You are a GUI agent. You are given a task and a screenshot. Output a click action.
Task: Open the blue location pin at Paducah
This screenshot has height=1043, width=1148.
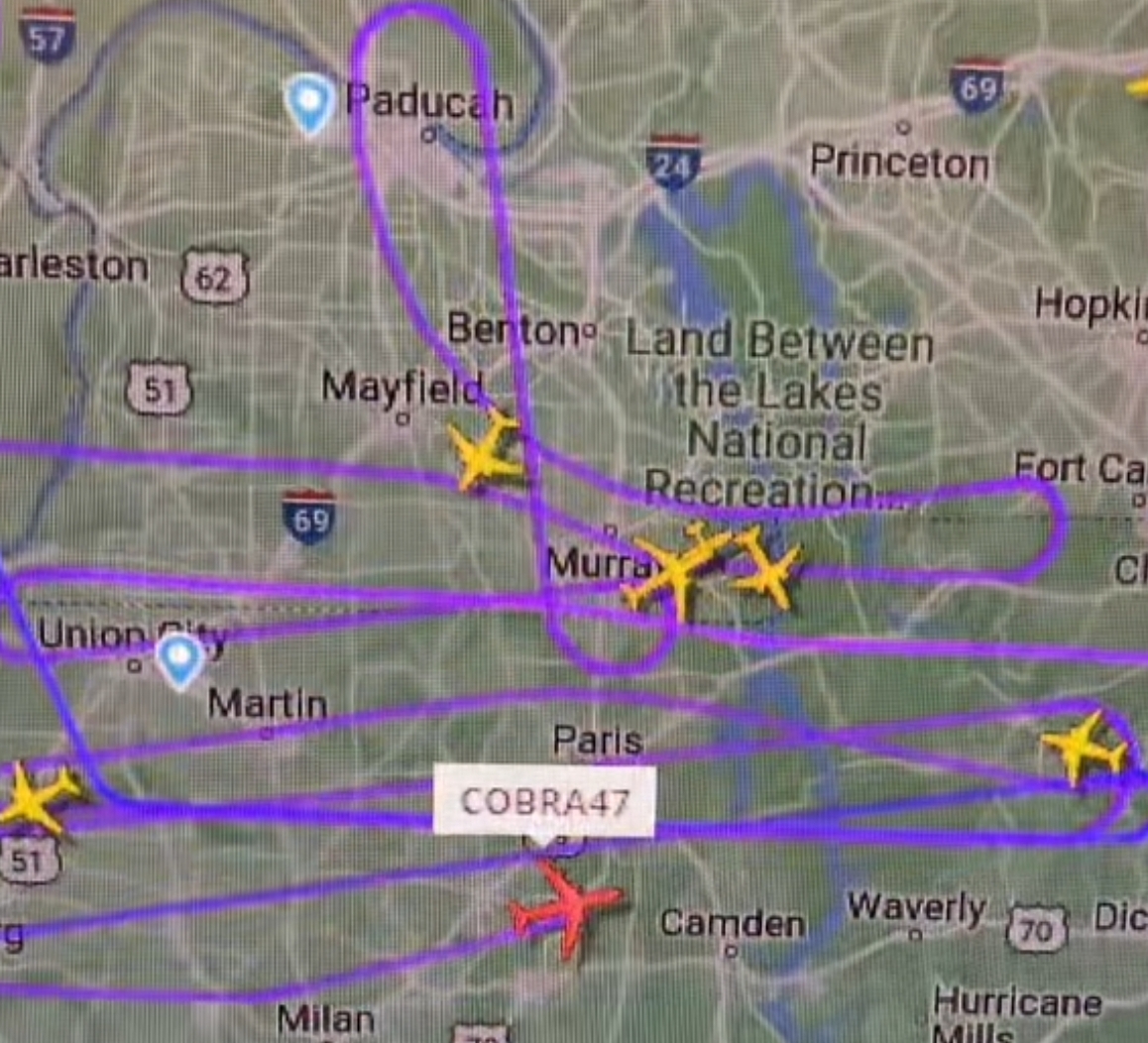tap(309, 103)
